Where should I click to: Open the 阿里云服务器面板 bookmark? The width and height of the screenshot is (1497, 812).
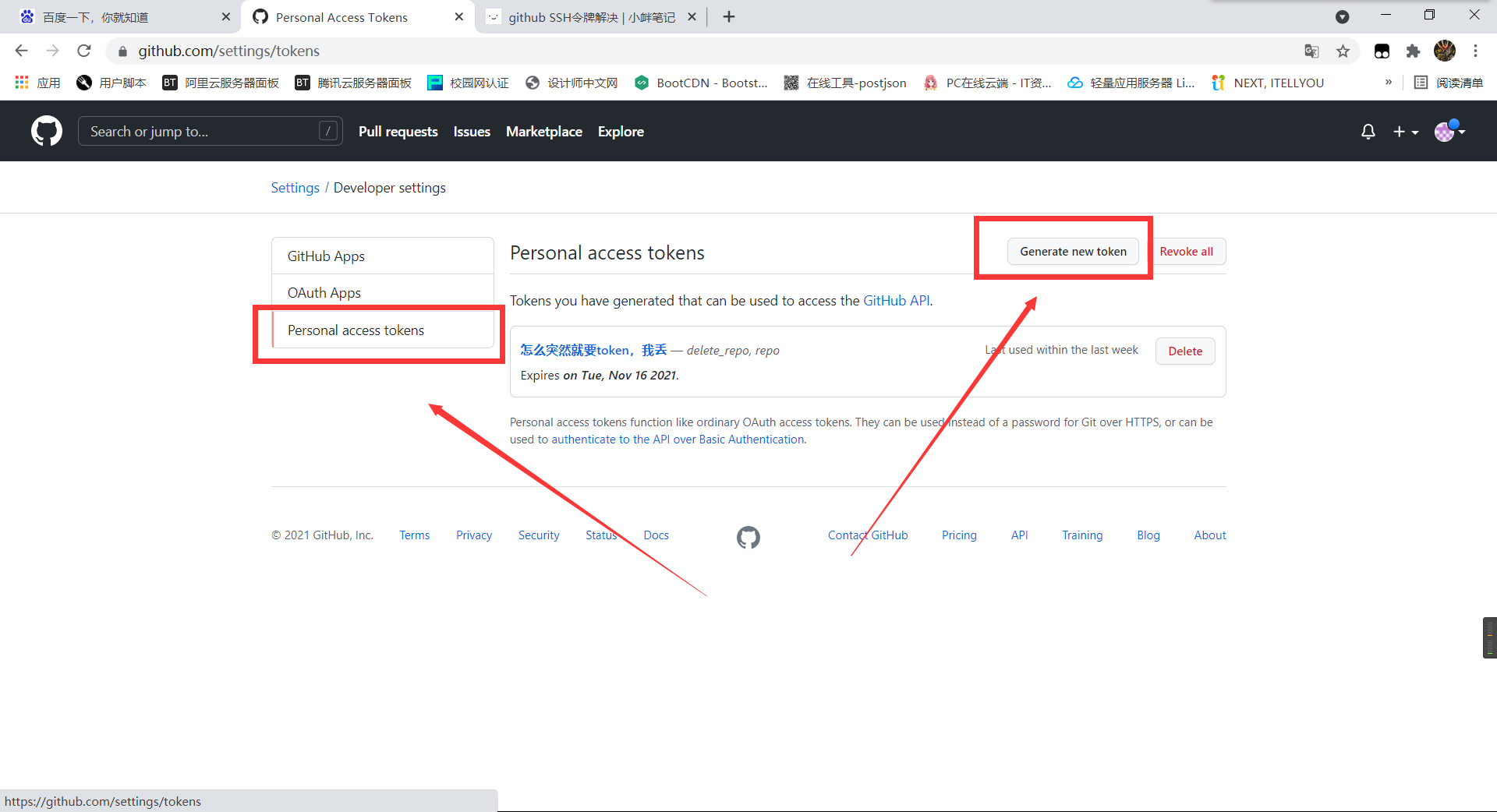tap(221, 83)
